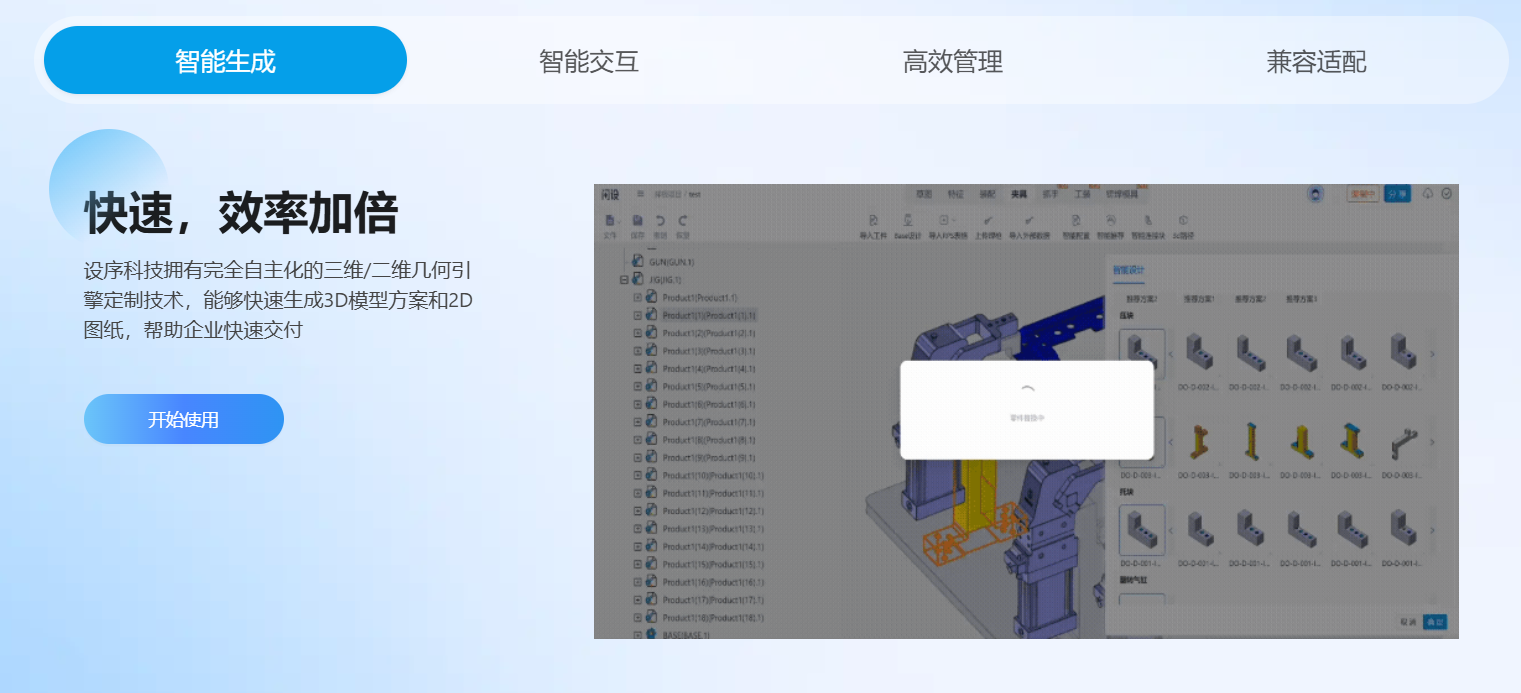The height and width of the screenshot is (693, 1521).
Task: Click the 上传焊枪 toolbar icon
Action: coord(988,220)
